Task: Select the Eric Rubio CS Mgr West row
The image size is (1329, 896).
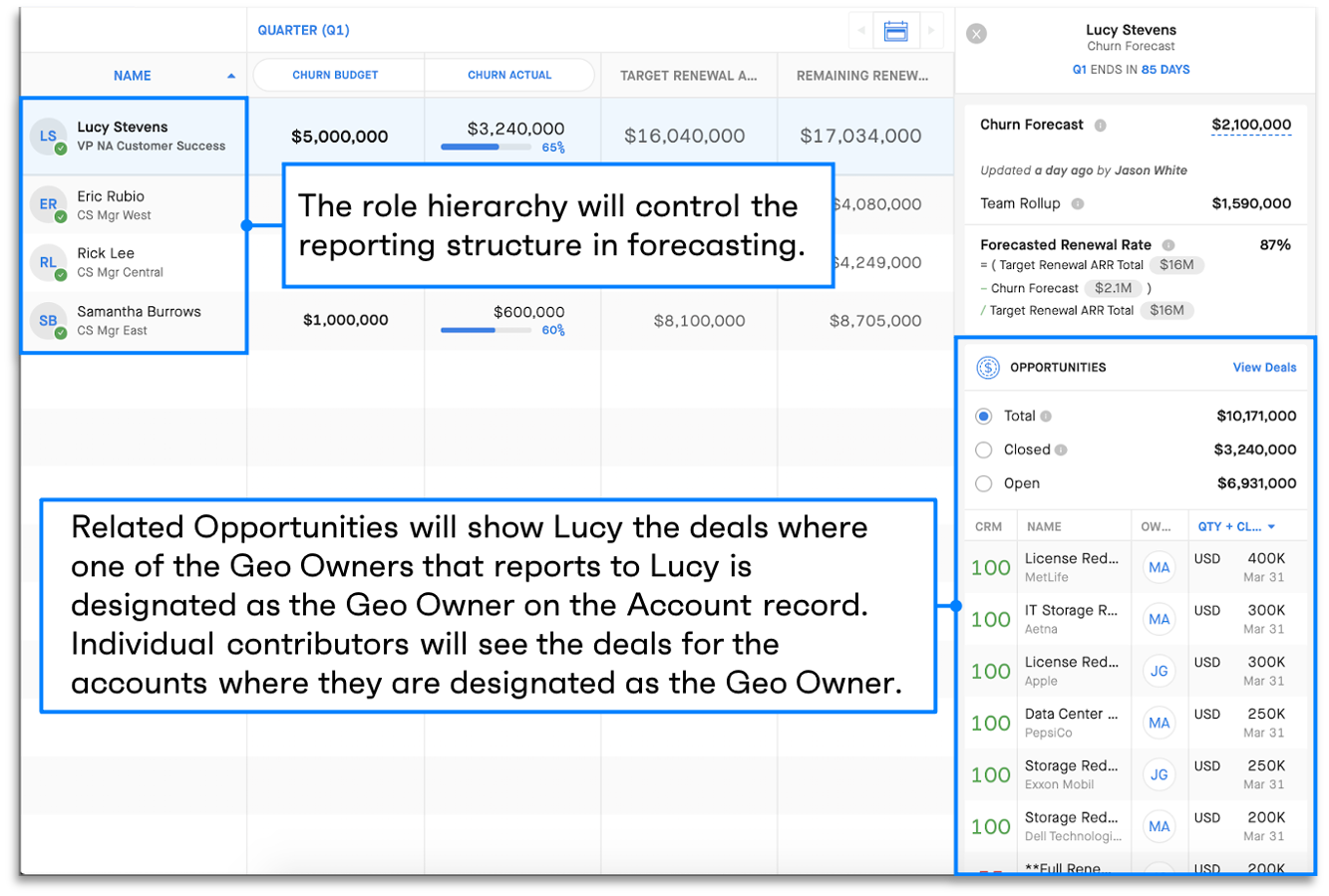Action: 135,205
